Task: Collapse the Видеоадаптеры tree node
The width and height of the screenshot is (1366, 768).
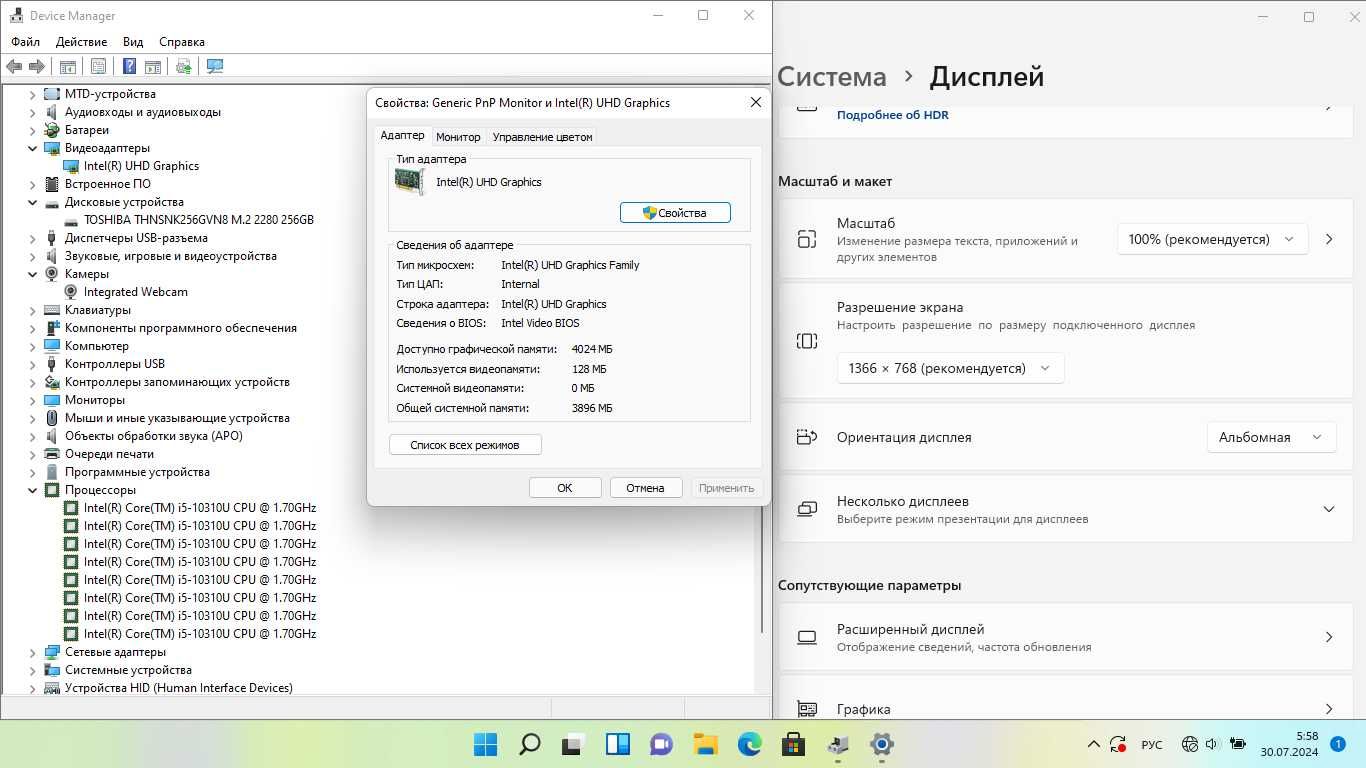Action: (x=32, y=148)
